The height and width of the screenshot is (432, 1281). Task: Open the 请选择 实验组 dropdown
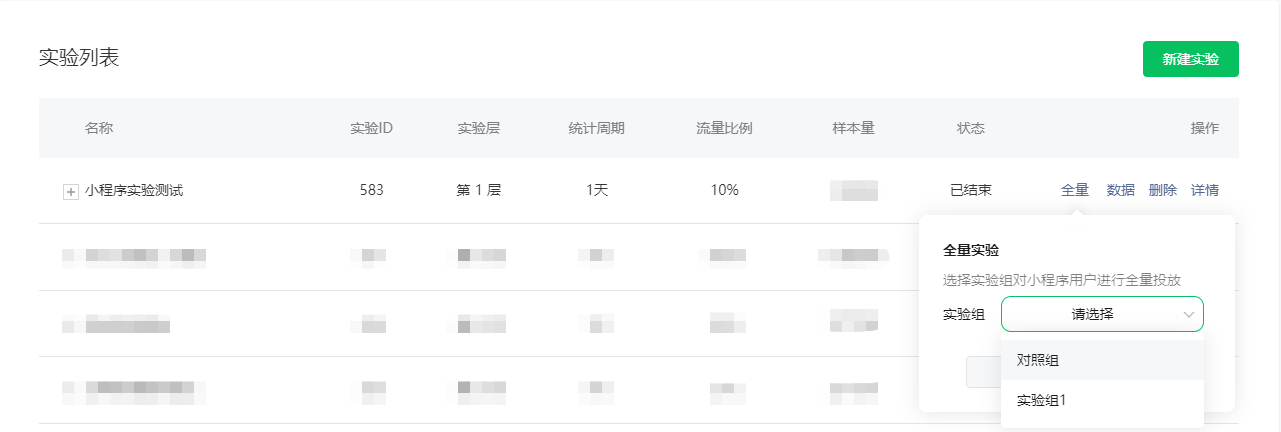pos(1102,314)
